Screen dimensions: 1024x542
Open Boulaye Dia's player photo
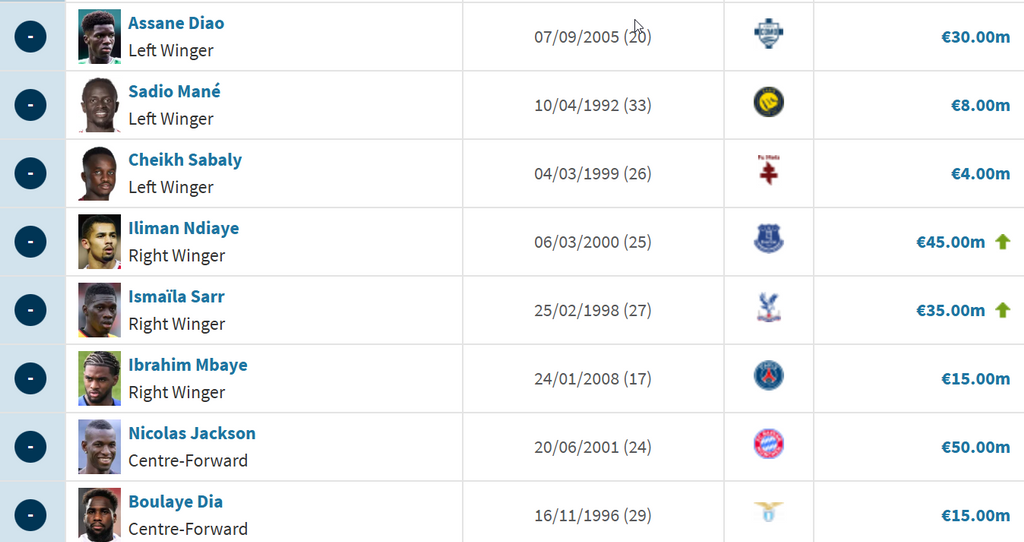click(x=99, y=514)
